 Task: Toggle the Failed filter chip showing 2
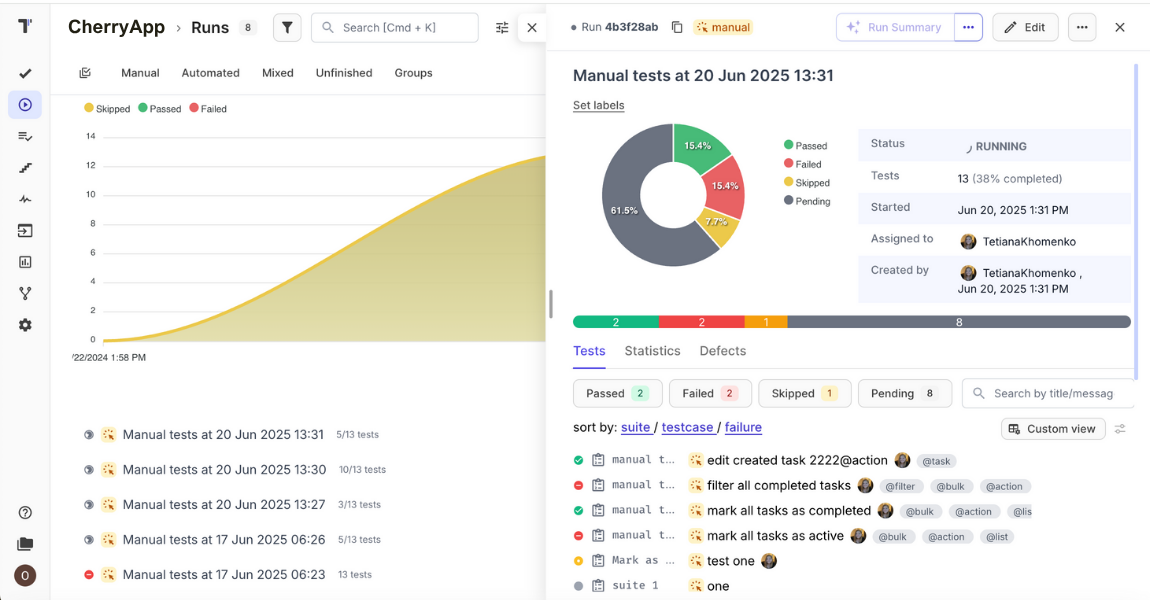click(x=710, y=393)
